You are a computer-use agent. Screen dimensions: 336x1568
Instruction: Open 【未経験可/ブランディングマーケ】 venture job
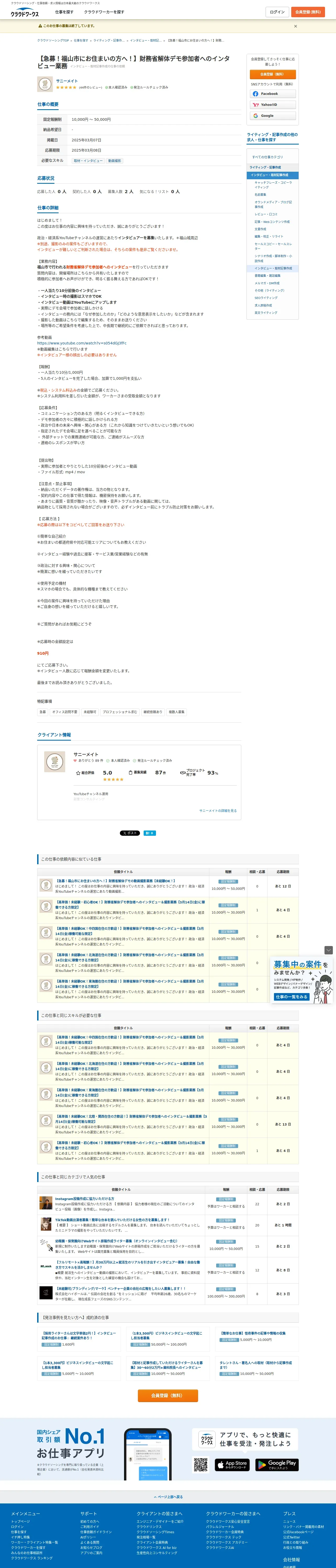tap(120, 1289)
